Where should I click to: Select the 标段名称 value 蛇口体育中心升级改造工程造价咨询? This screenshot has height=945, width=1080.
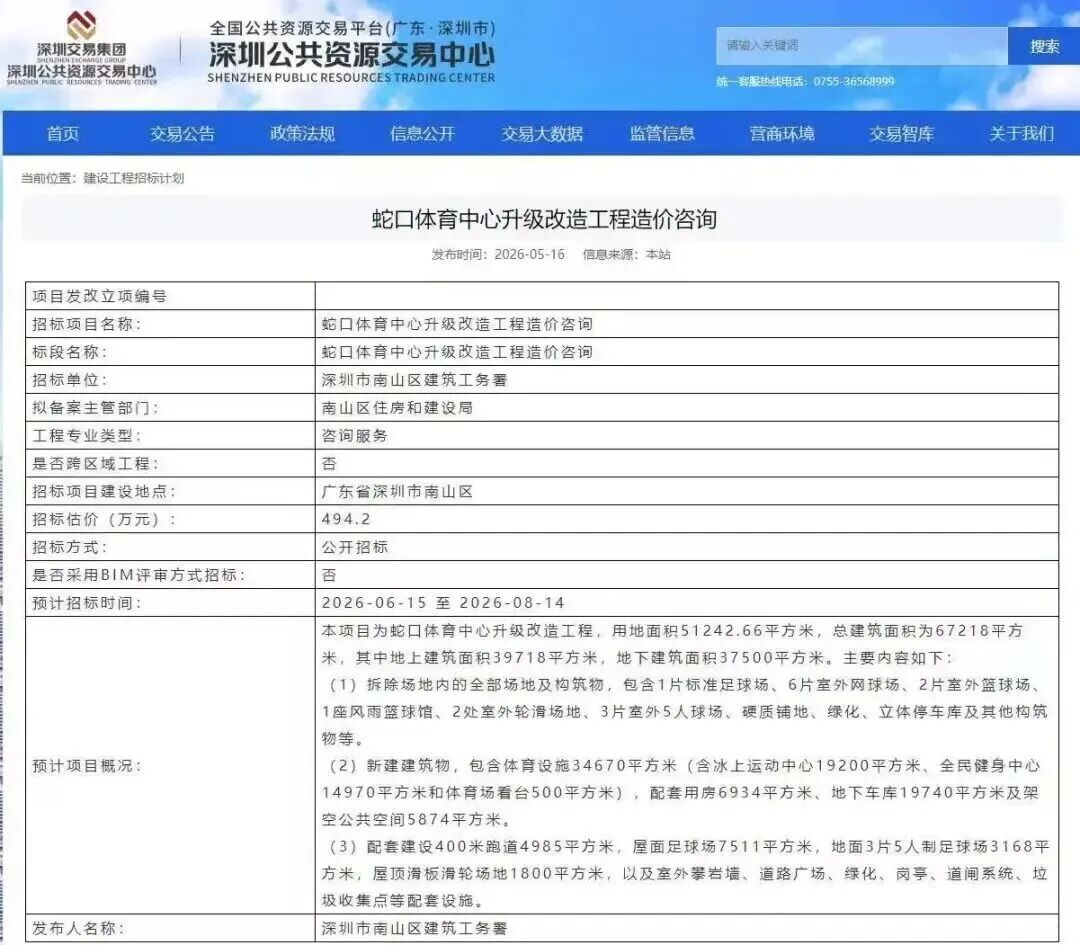point(457,352)
